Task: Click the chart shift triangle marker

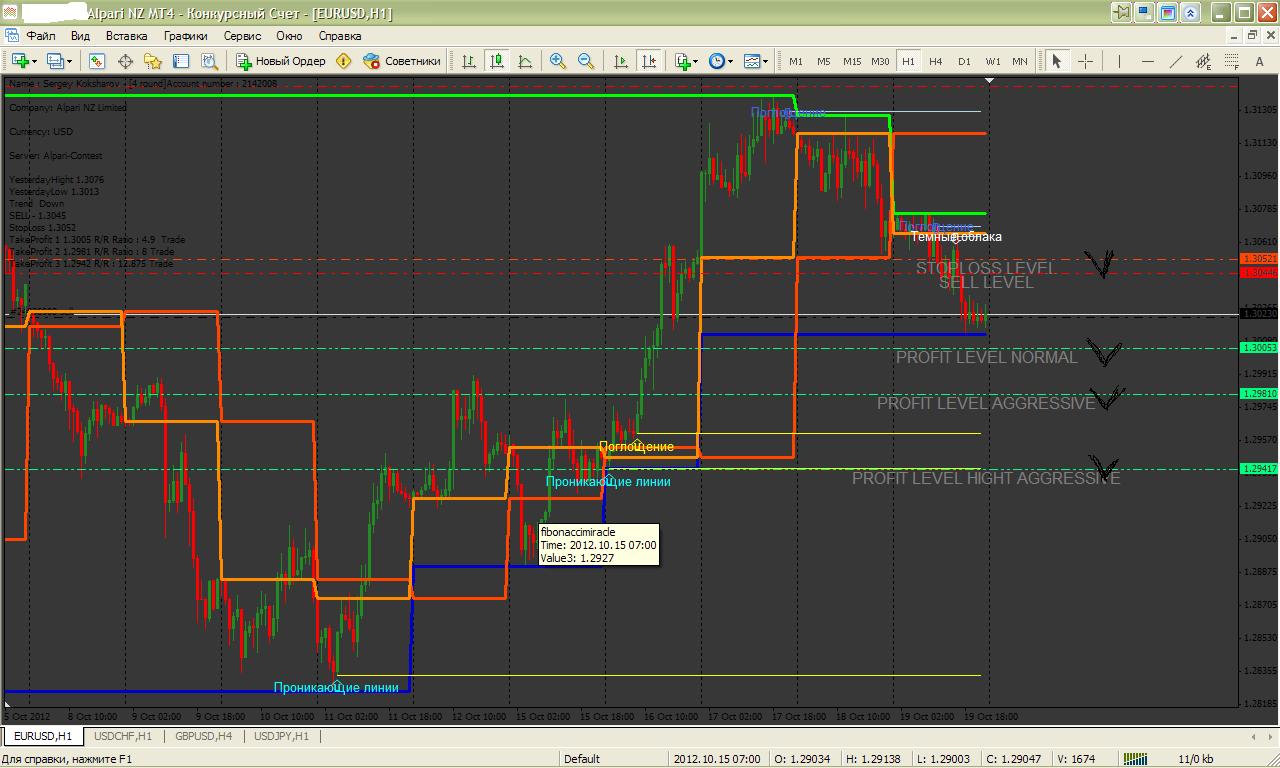Action: pyautogui.click(x=990, y=80)
